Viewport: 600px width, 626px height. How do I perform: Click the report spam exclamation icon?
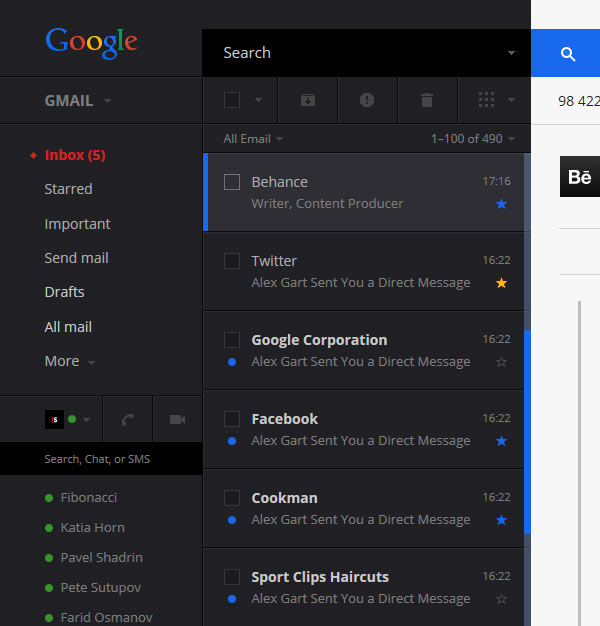point(367,100)
